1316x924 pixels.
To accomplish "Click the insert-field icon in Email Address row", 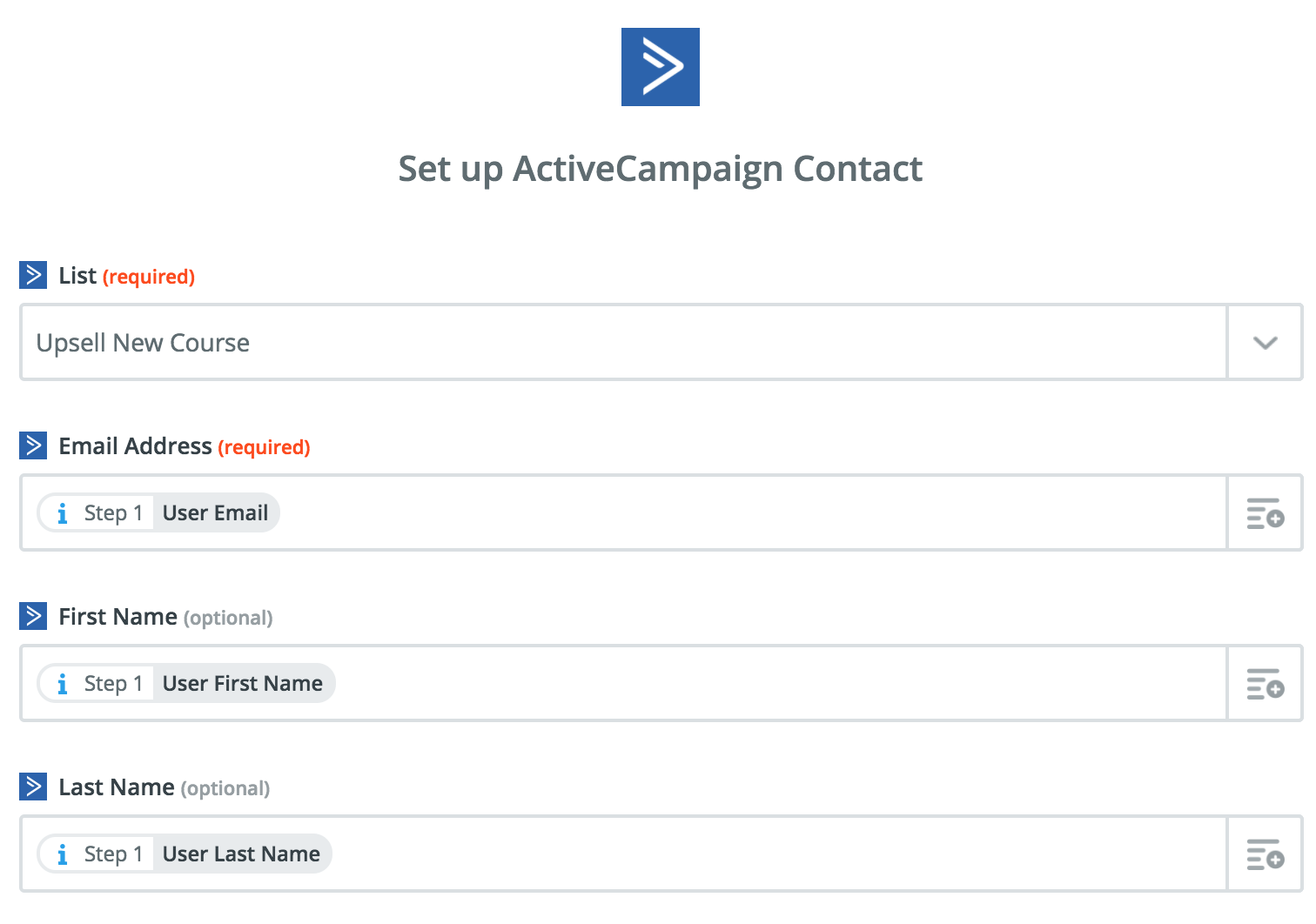I will [x=1265, y=513].
